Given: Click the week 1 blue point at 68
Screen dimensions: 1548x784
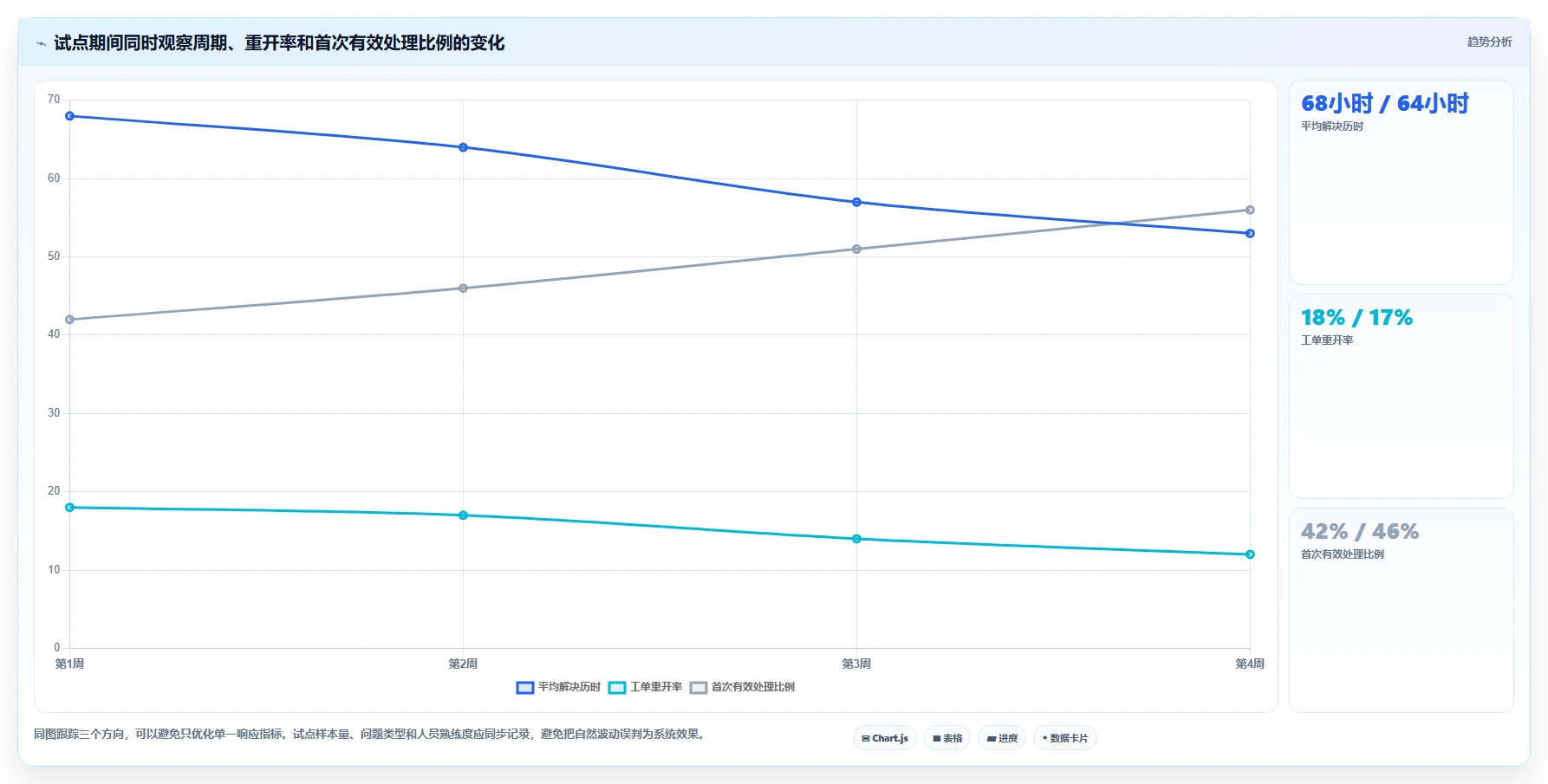Looking at the screenshot, I should [70, 116].
